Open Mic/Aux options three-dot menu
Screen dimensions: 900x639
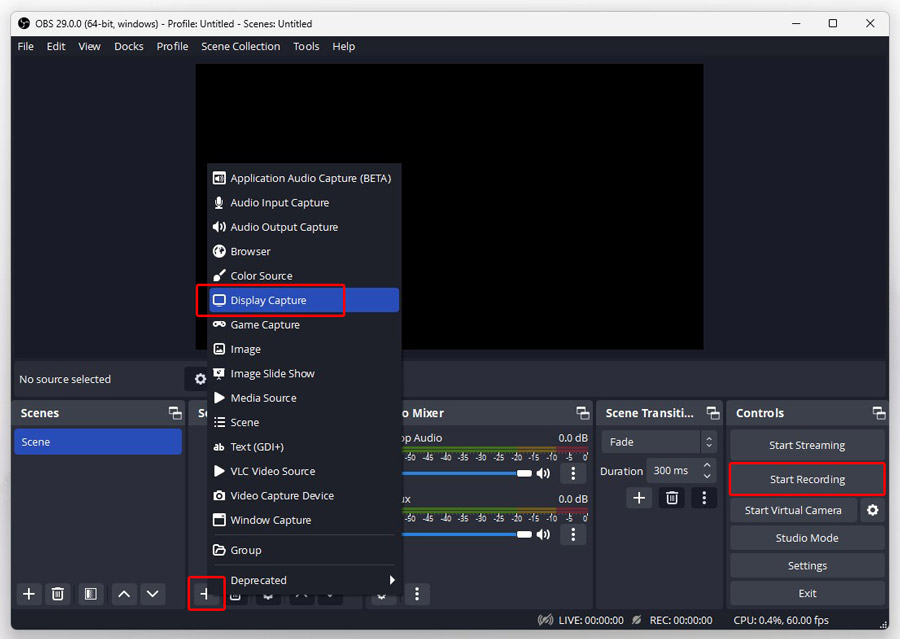(x=573, y=535)
